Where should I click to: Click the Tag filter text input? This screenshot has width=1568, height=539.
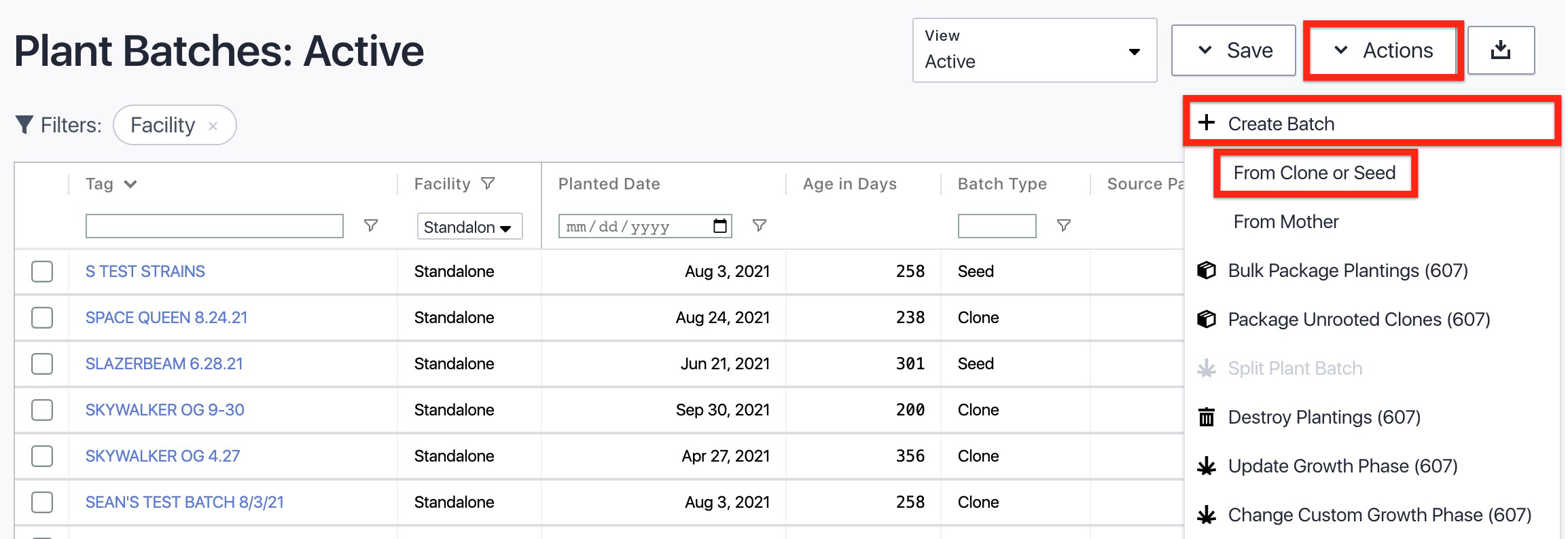click(x=215, y=226)
